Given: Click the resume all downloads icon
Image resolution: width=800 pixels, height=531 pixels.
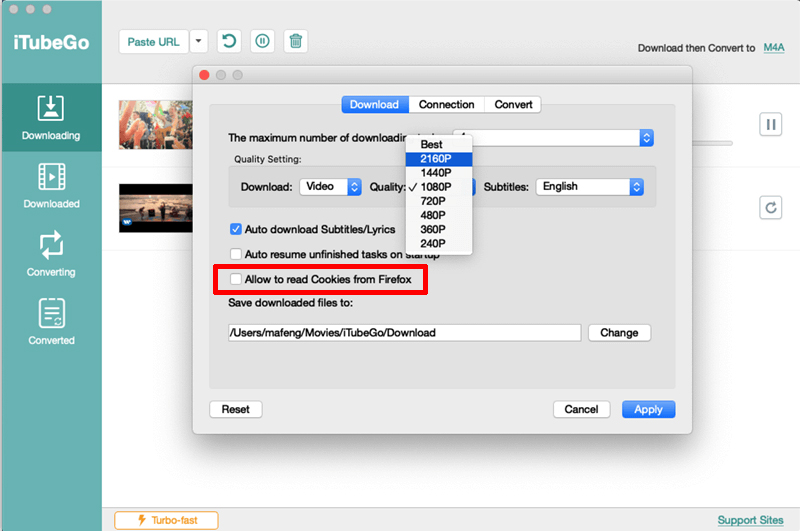Looking at the screenshot, I should click(229, 41).
